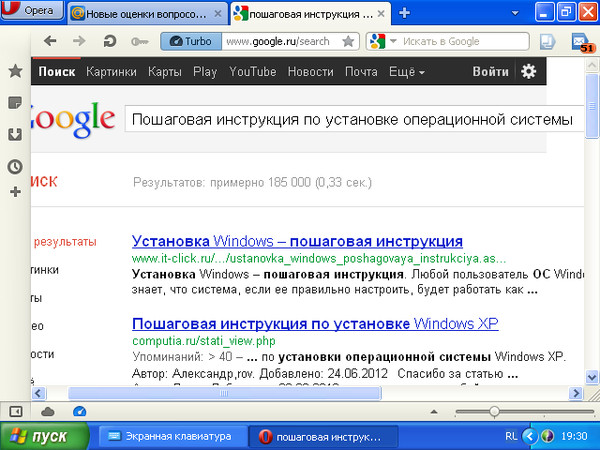The height and width of the screenshot is (450, 600).
Task: Go forward to next page
Action: point(79,41)
